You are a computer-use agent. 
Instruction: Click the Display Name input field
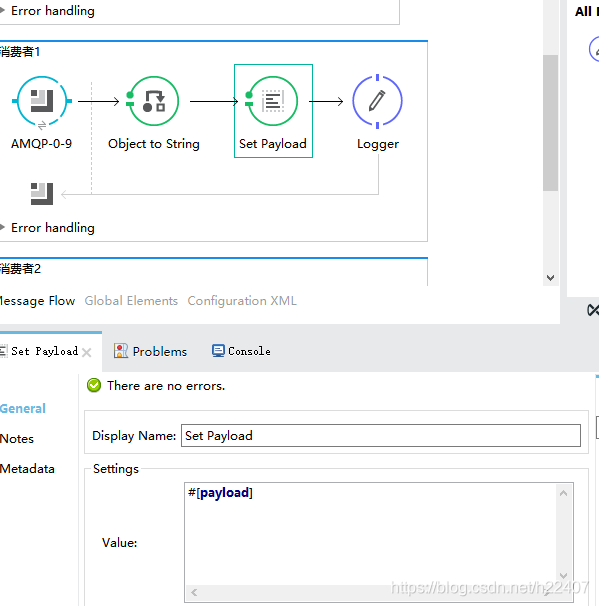click(x=381, y=436)
